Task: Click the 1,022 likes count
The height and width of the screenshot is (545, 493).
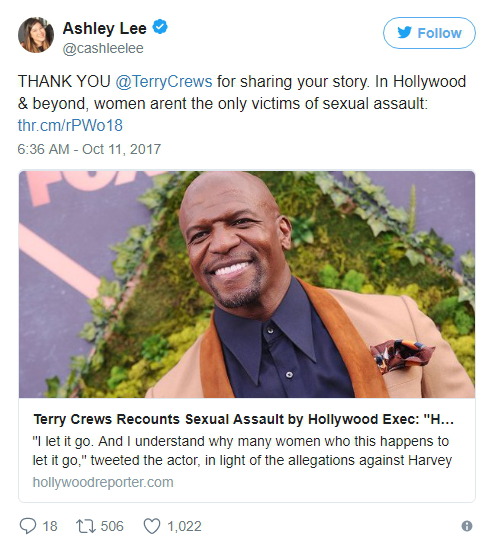Action: (184, 526)
